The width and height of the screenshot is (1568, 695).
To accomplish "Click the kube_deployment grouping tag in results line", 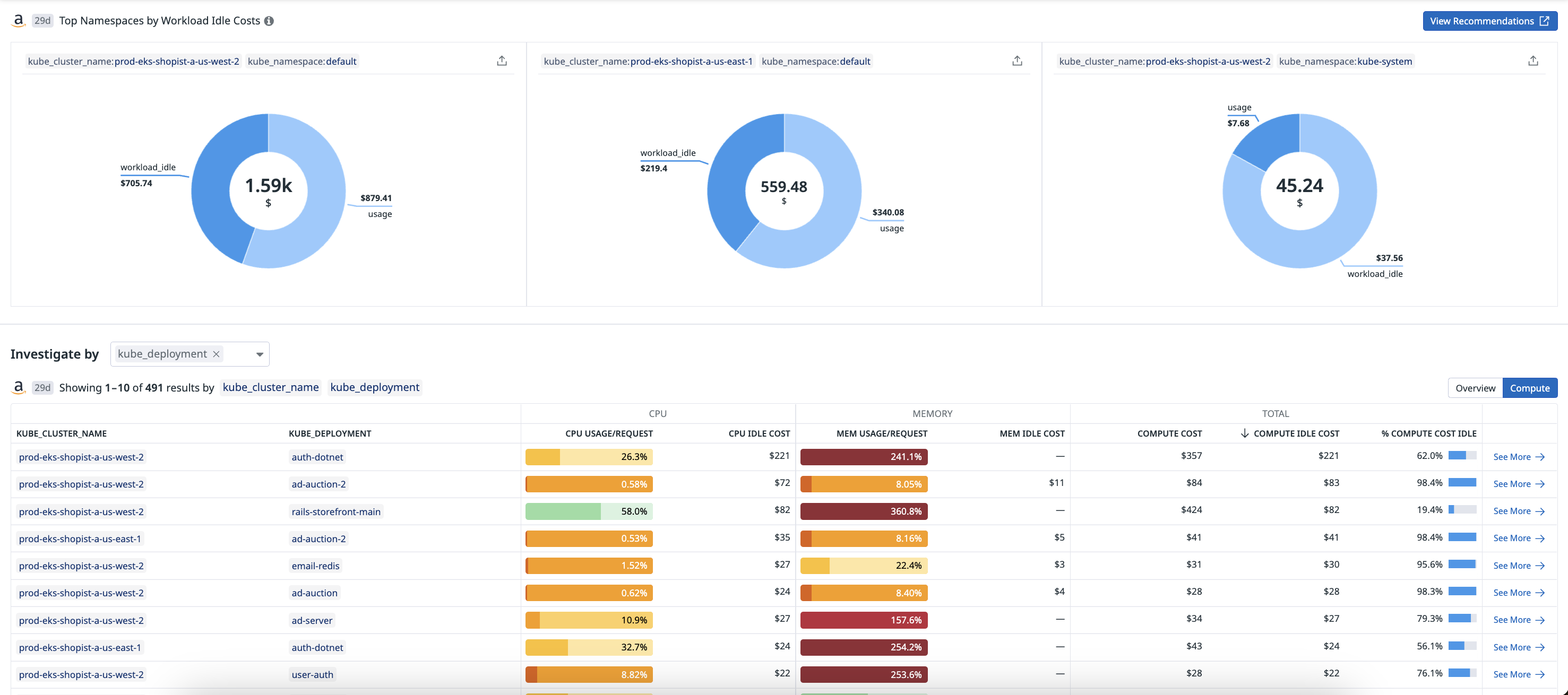I will click(x=374, y=387).
